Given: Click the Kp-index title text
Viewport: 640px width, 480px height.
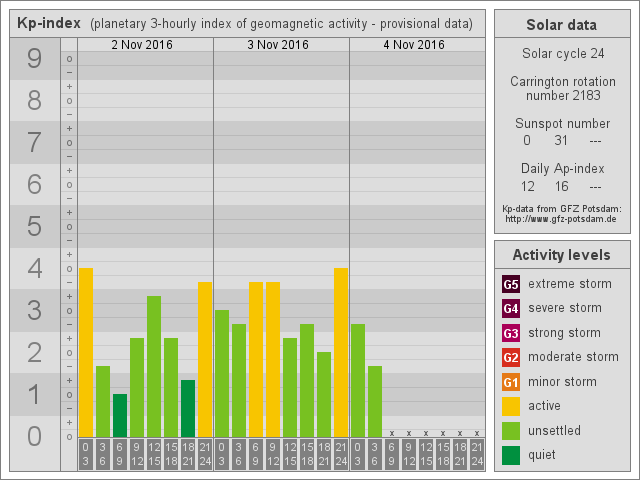Looking at the screenshot, I should (50, 23).
